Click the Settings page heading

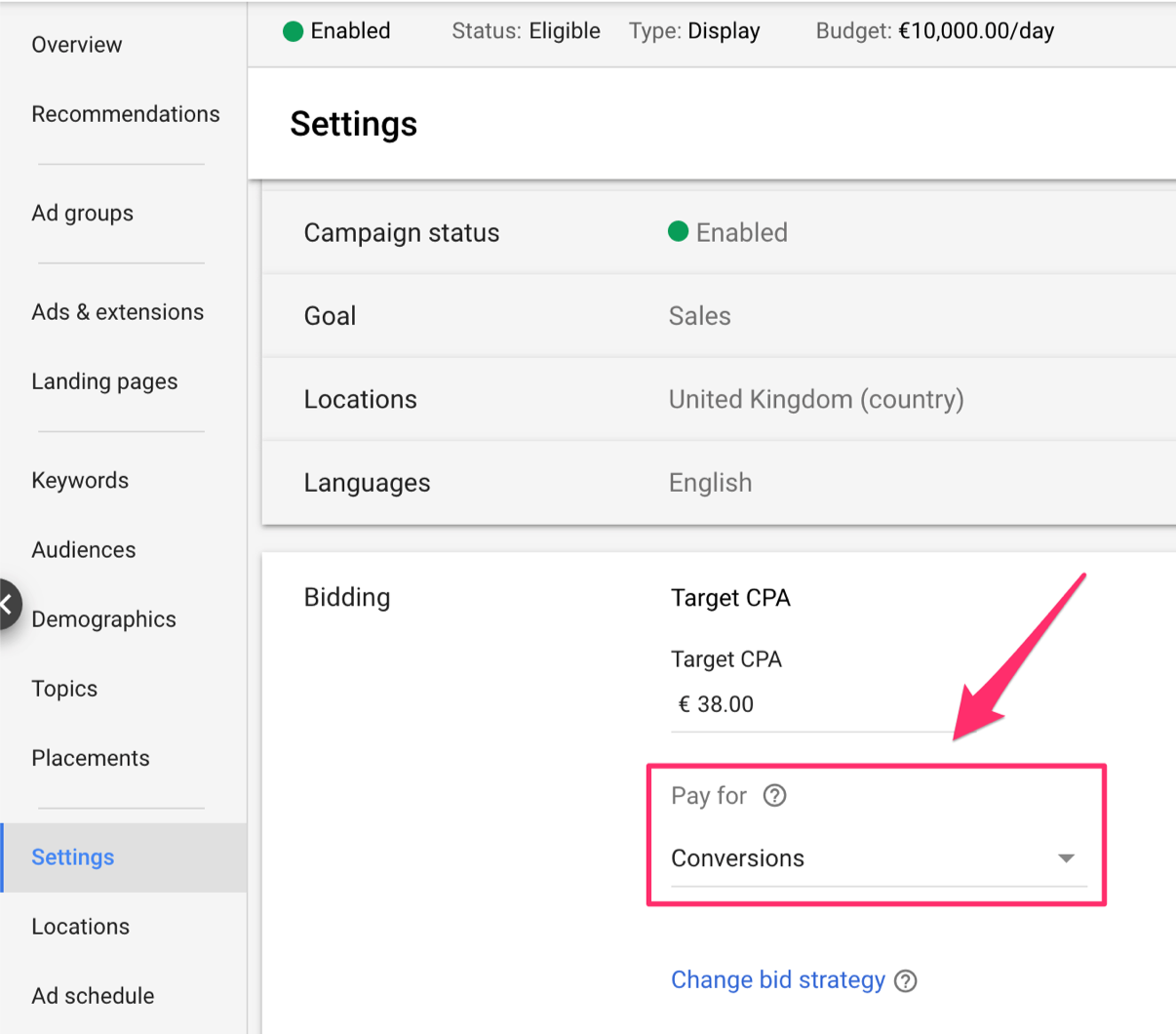point(354,125)
